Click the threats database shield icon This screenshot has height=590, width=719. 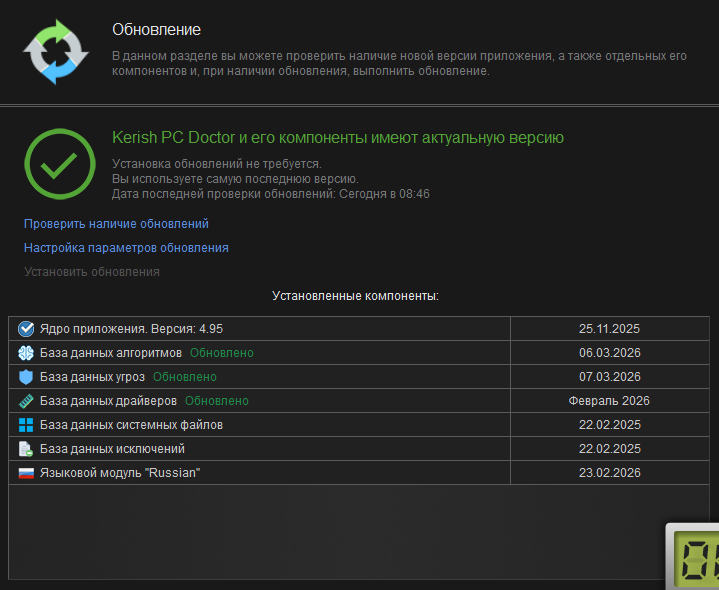tap(26, 377)
